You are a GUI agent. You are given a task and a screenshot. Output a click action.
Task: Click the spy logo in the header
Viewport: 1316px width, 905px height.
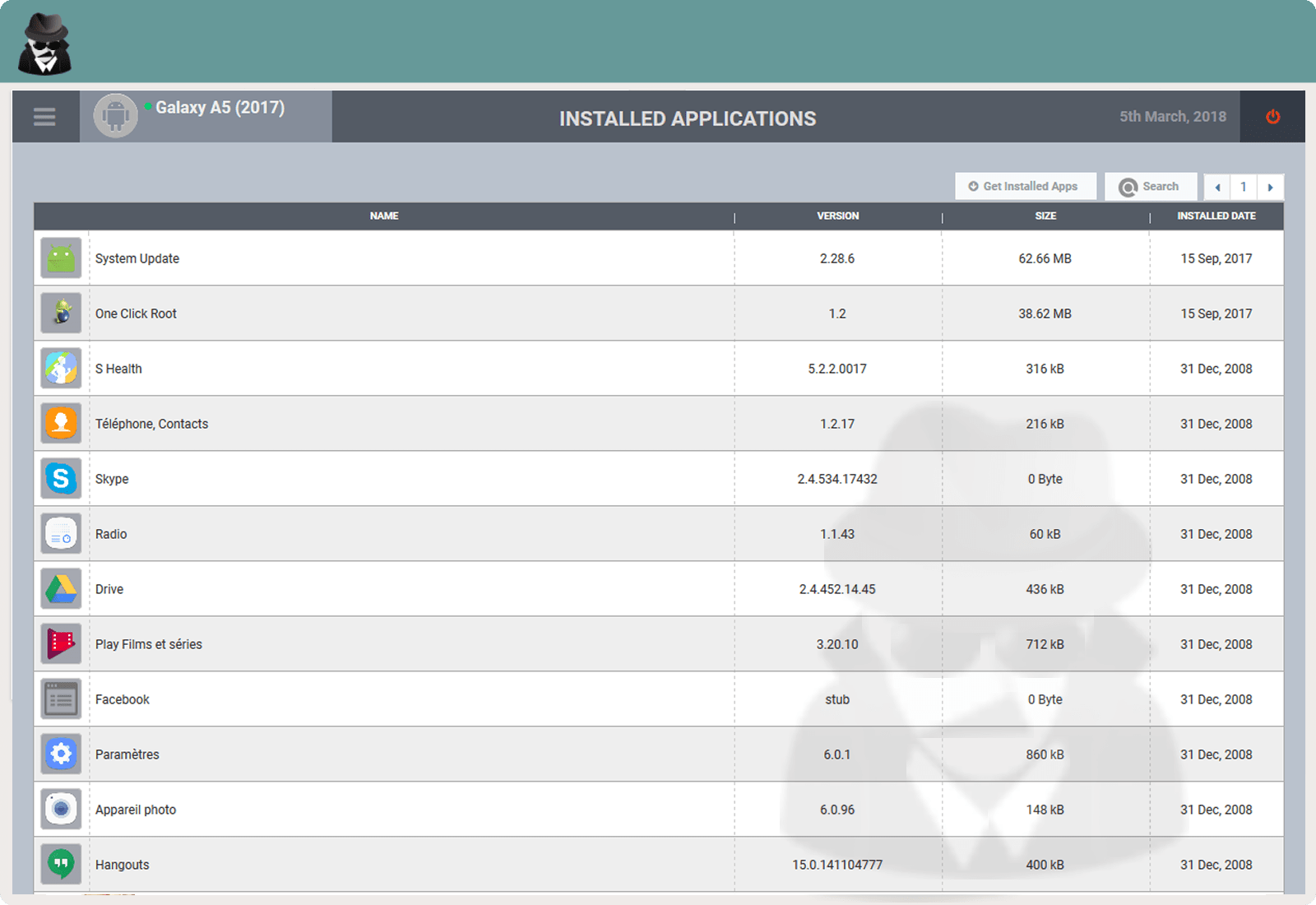click(45, 44)
